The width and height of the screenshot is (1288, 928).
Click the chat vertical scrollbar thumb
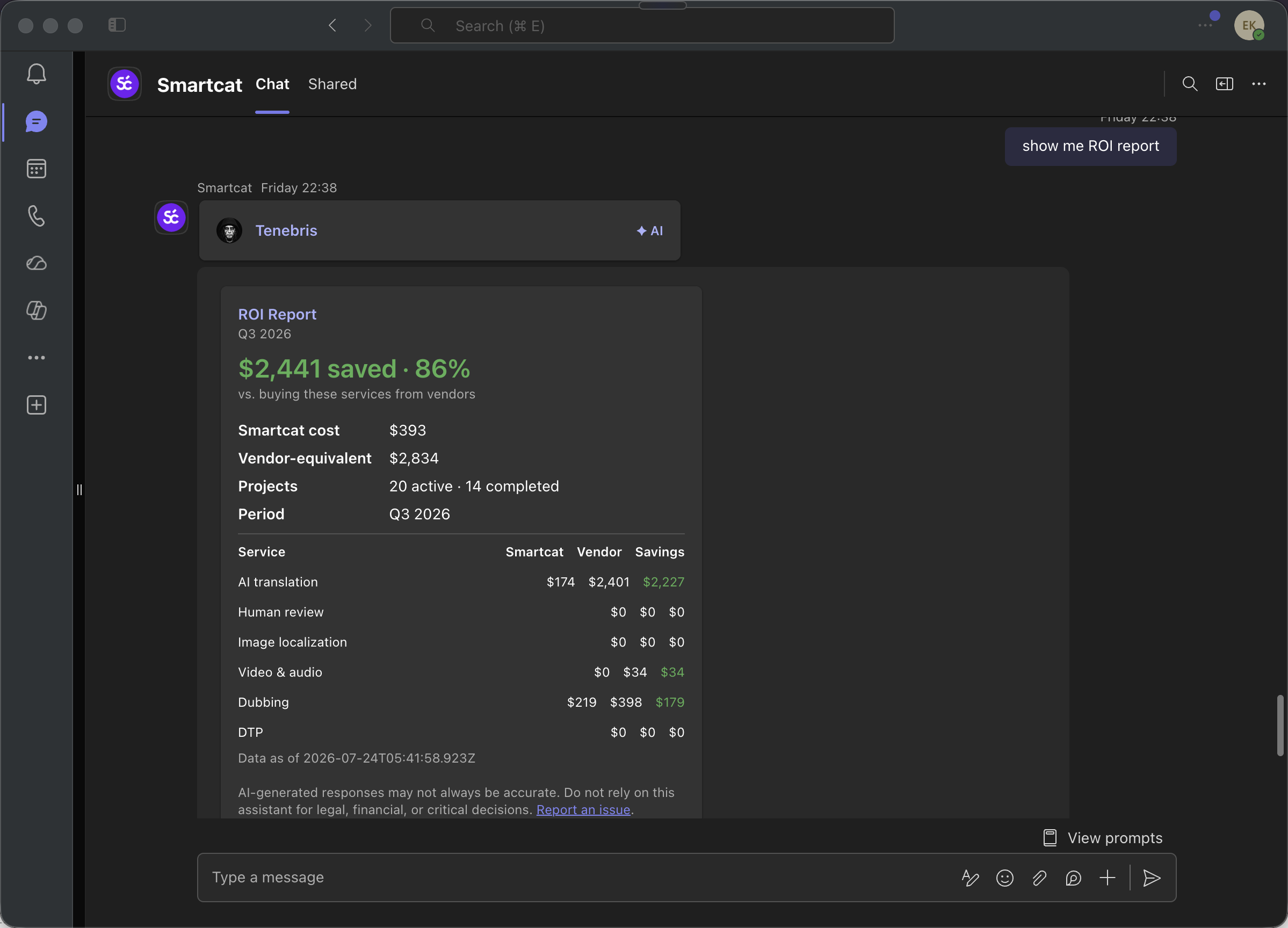tap(1280, 725)
